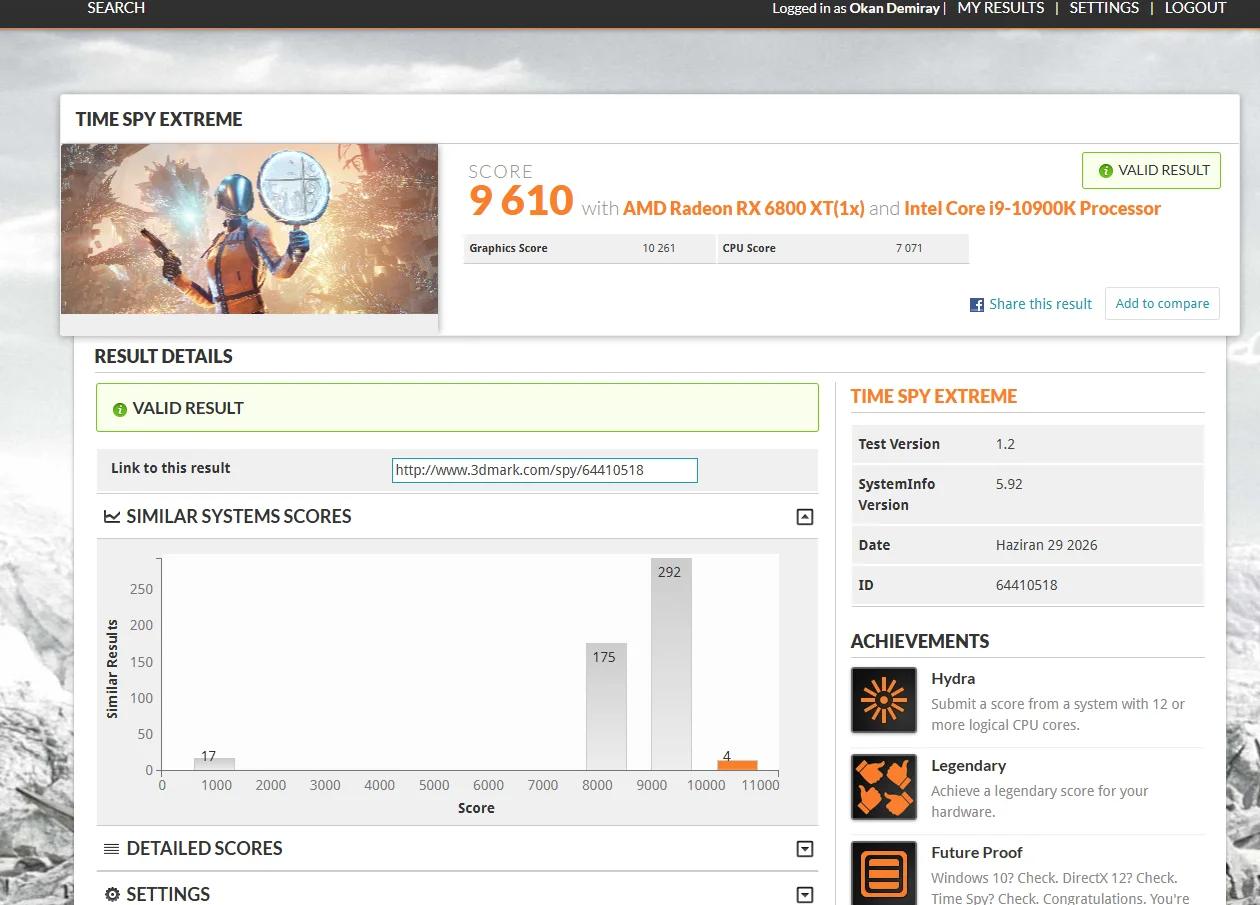Click the Facebook icon beside Share this result
Viewport: 1260px width, 905px height.
(x=977, y=305)
